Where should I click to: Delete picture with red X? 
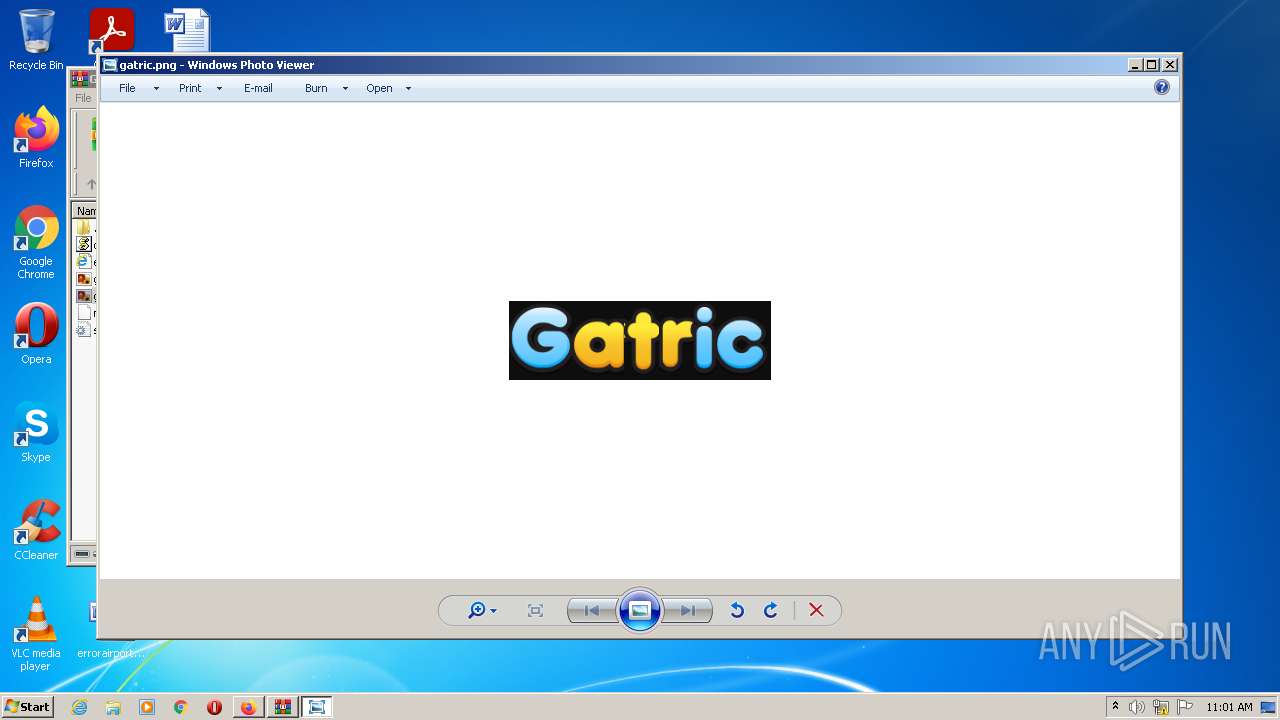[816, 610]
